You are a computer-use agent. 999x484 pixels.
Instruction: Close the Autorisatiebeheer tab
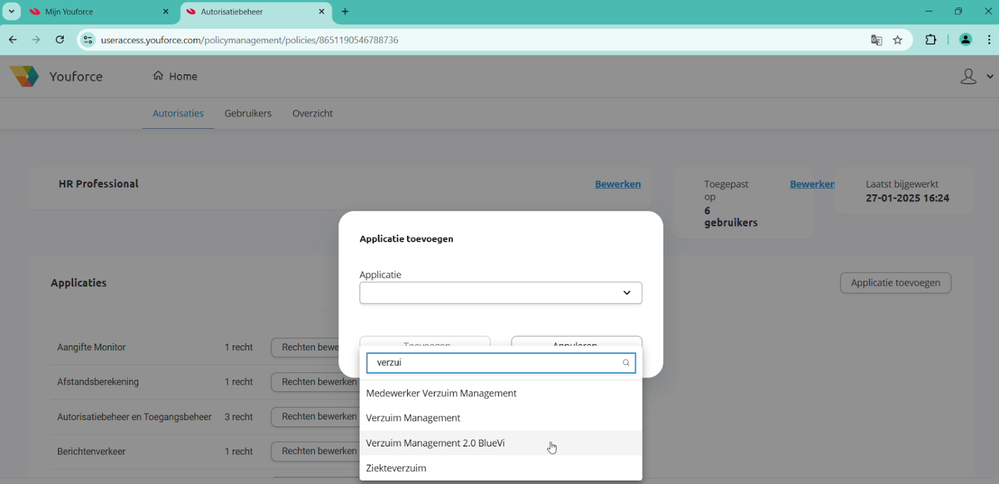pyautogui.click(x=322, y=11)
